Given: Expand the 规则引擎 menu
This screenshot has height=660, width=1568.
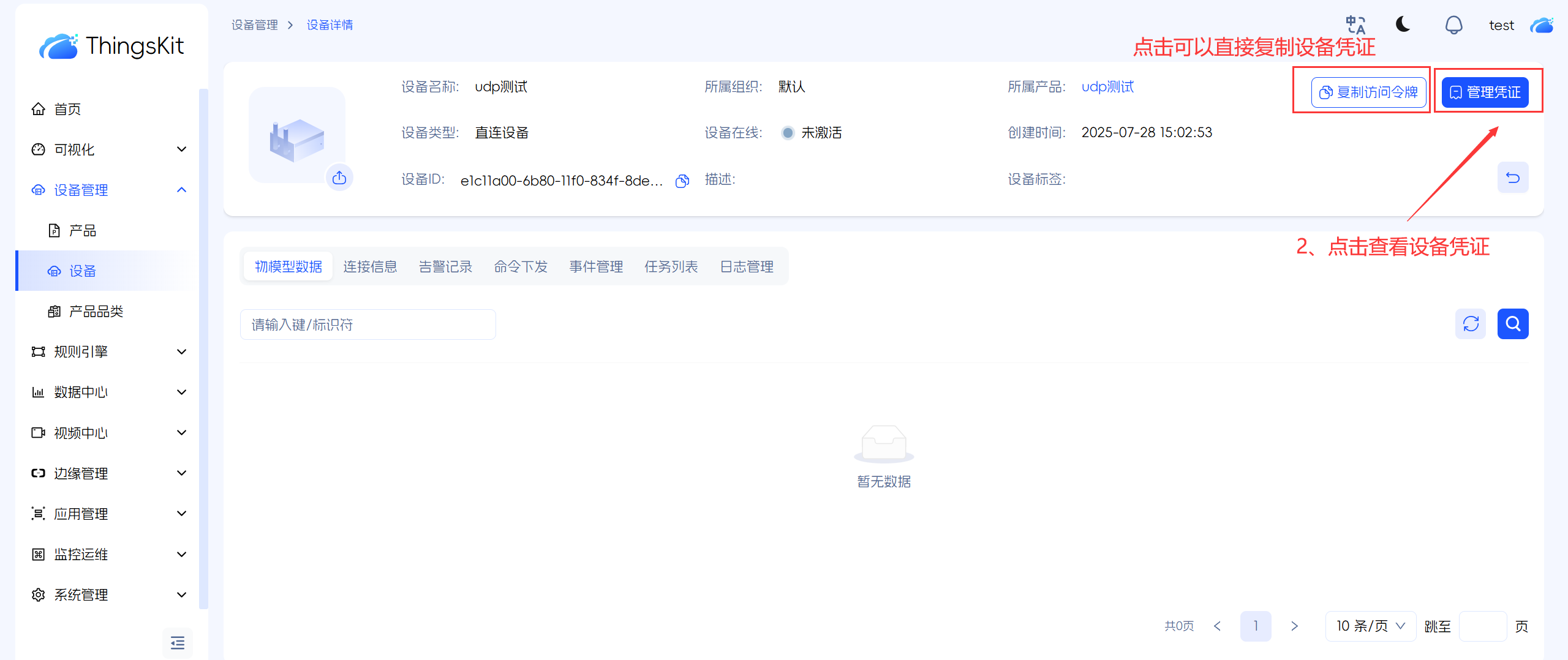Looking at the screenshot, I should [x=181, y=351].
